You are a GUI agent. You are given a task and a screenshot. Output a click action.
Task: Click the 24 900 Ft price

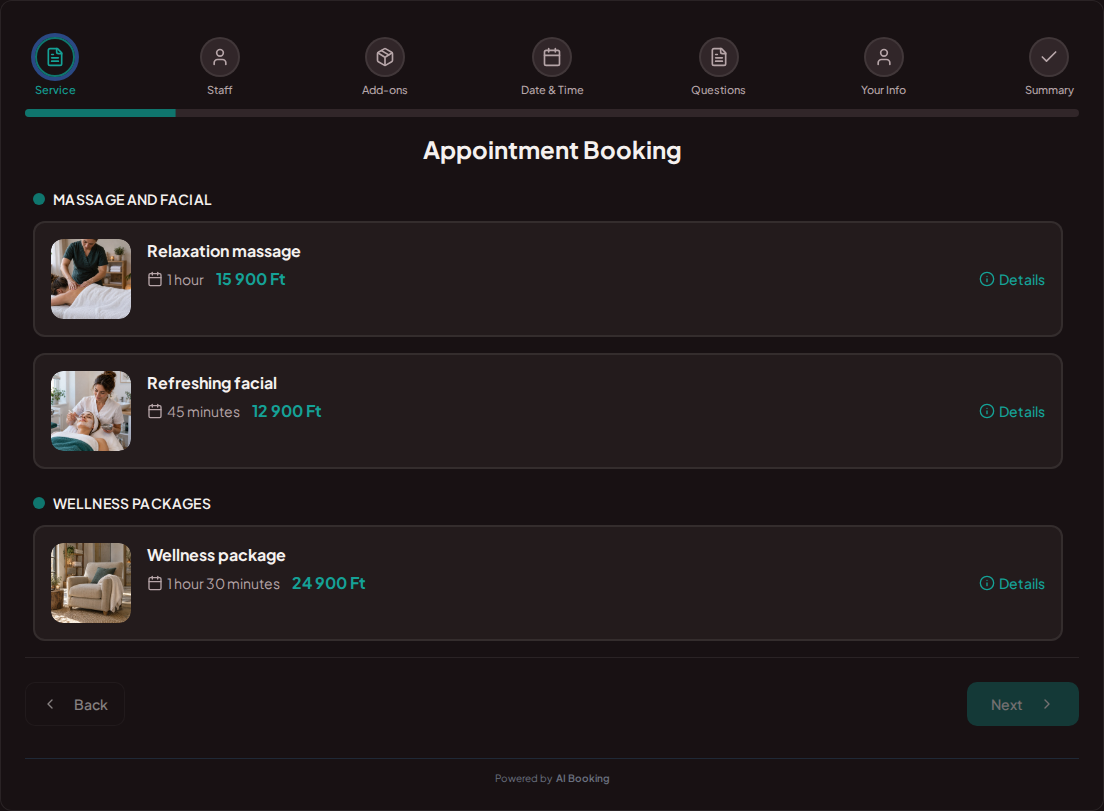[329, 583]
